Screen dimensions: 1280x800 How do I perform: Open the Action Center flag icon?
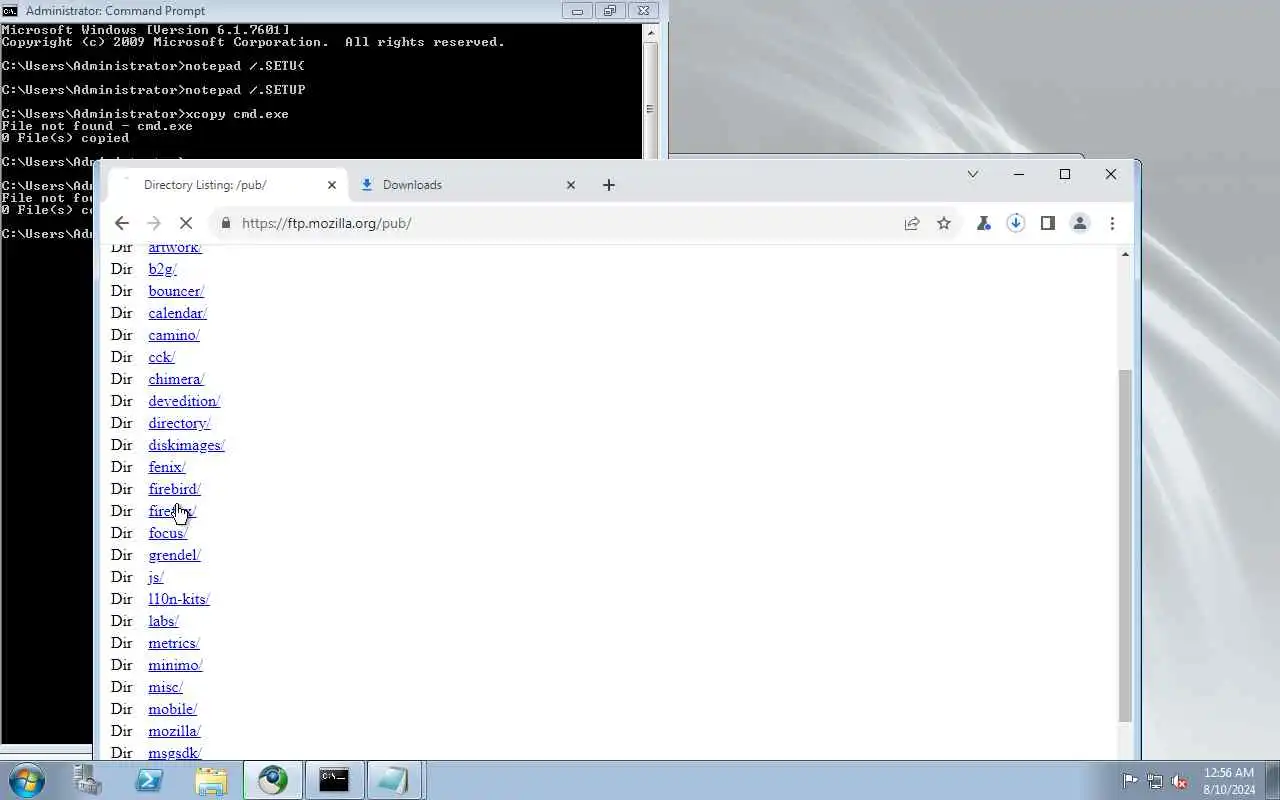click(x=1130, y=781)
